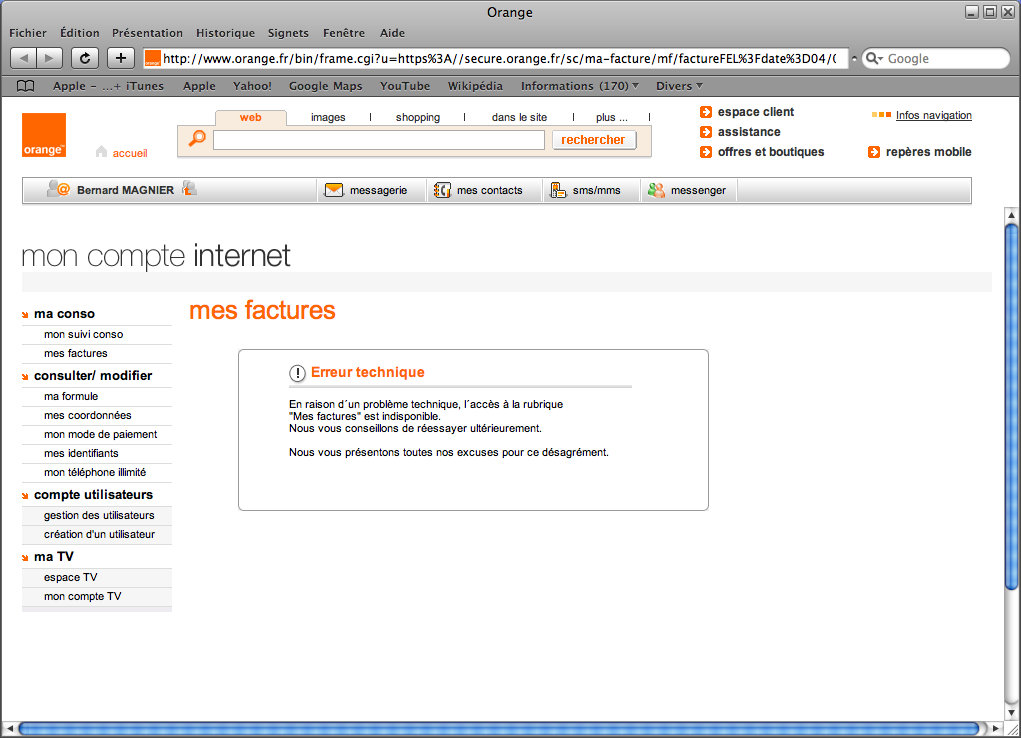Viewport: 1021px width, 738px height.
Task: Open the messagerie envelope icon
Action: click(x=334, y=190)
